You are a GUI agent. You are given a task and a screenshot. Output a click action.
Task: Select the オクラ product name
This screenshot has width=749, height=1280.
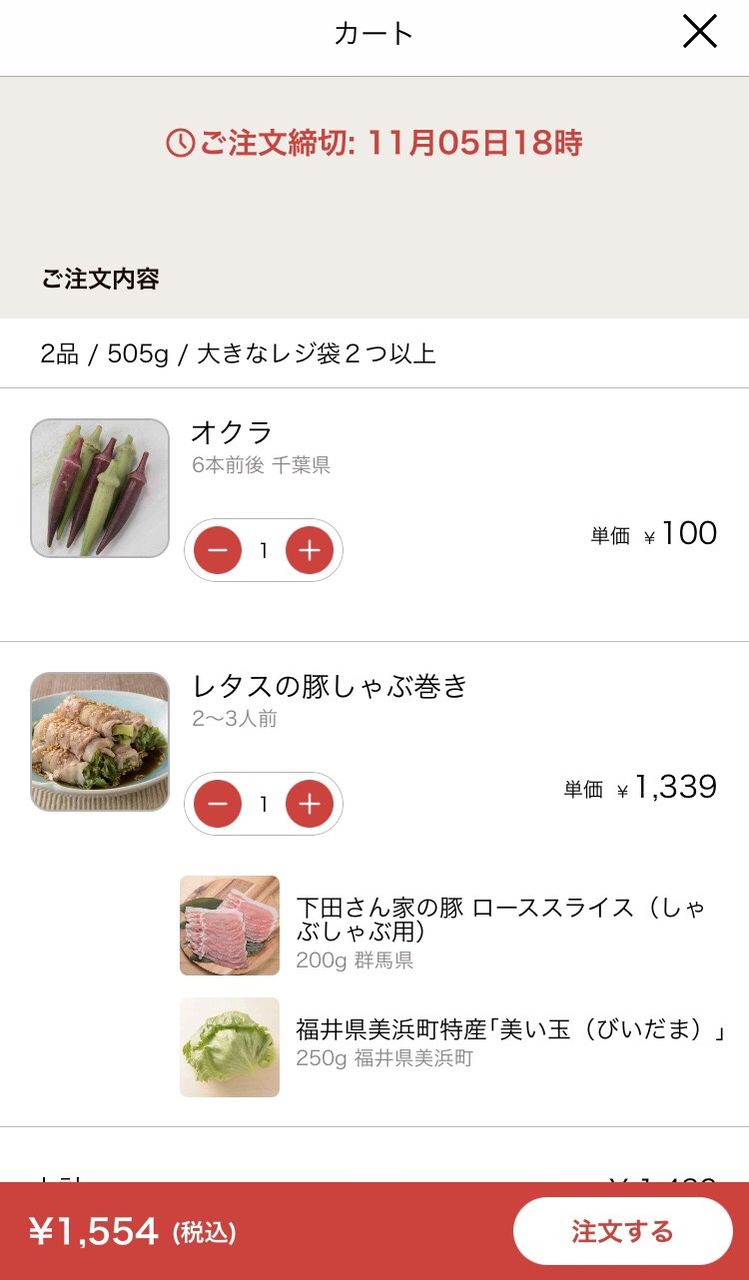coord(232,432)
